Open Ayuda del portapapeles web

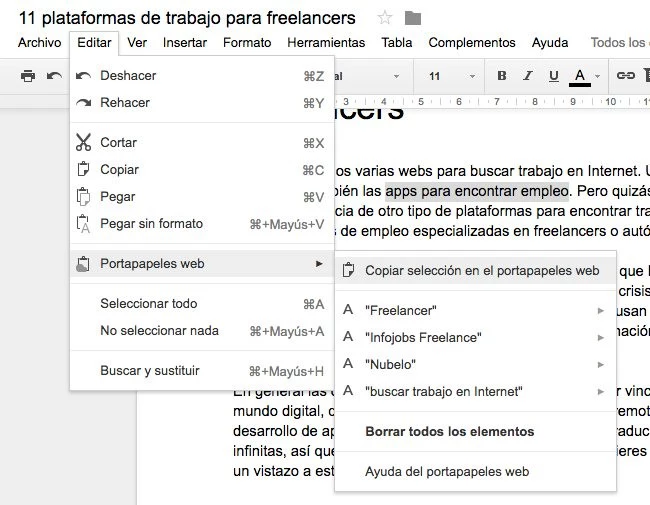click(x=446, y=472)
